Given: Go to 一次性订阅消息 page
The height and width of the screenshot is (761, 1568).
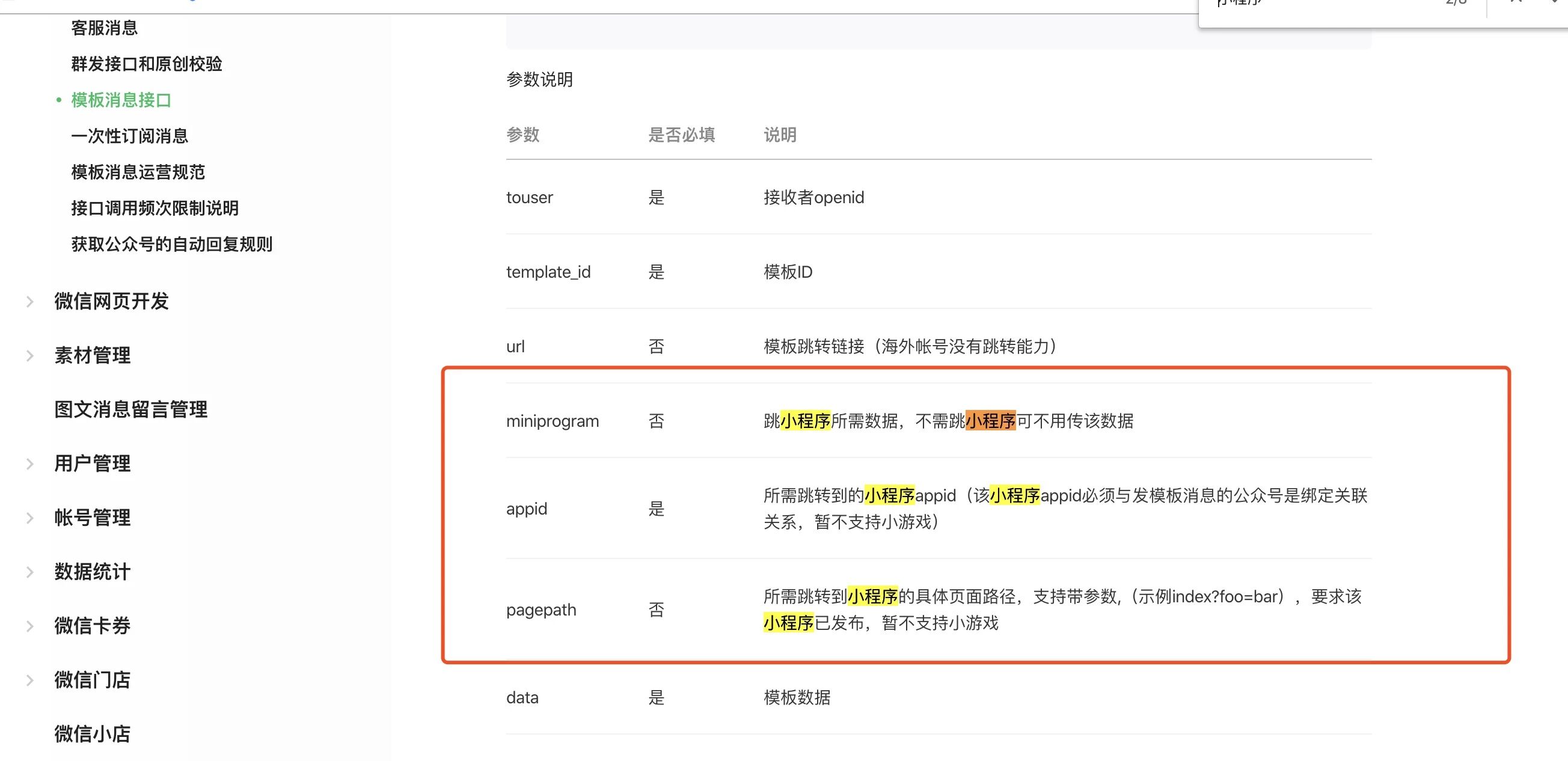Looking at the screenshot, I should pos(129,136).
